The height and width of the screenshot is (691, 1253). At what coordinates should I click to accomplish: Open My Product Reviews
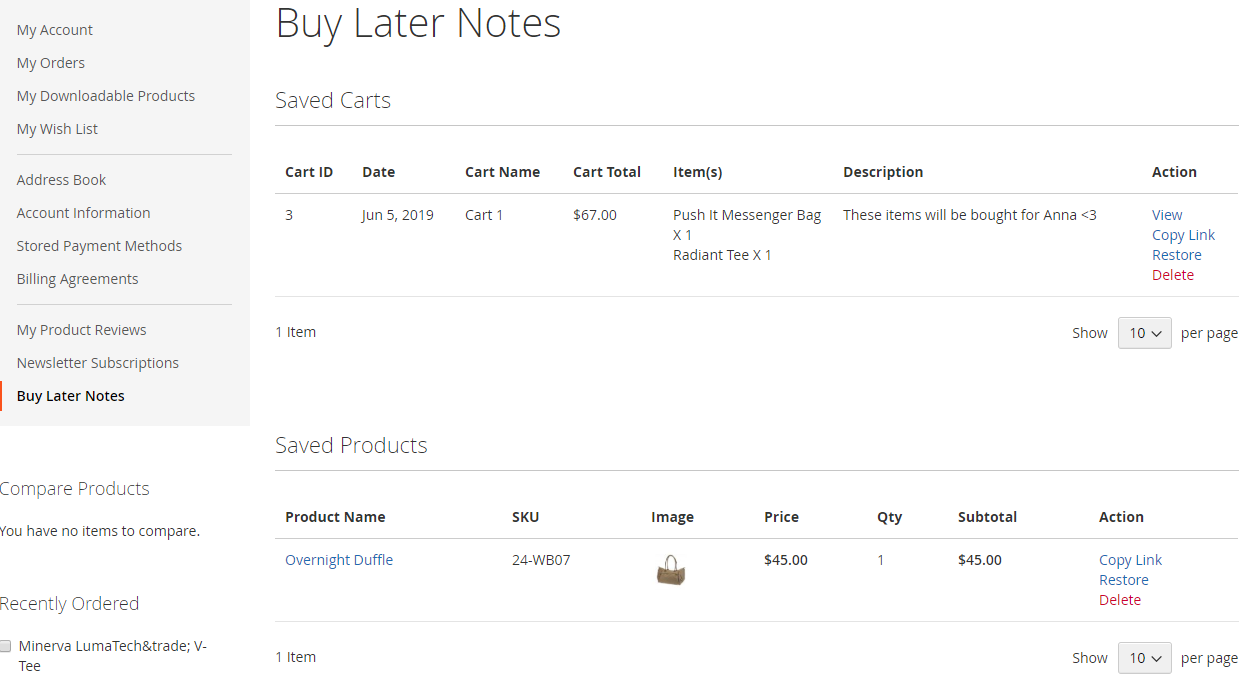pos(82,330)
